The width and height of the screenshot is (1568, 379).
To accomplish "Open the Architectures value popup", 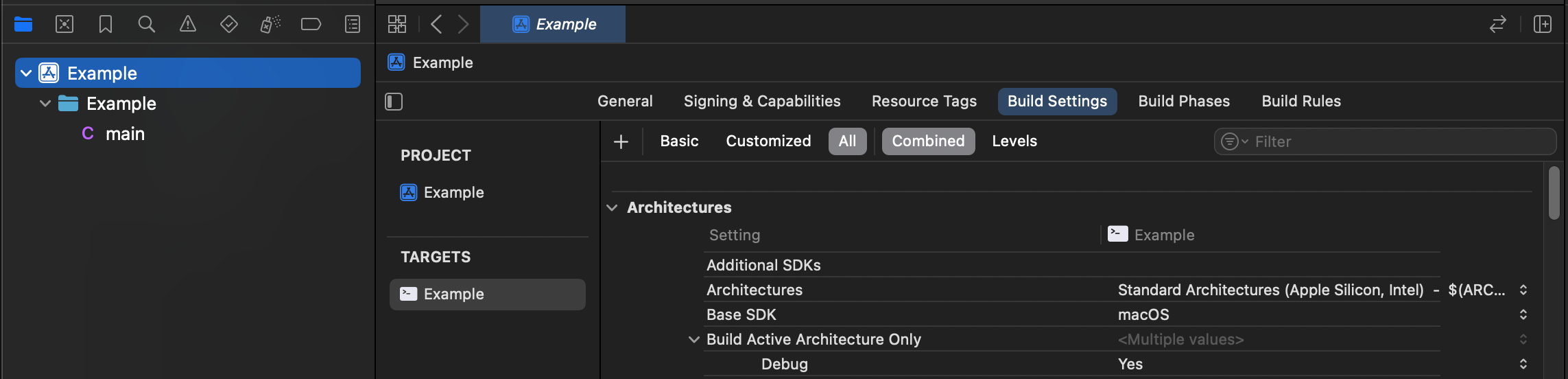I will tap(1523, 290).
